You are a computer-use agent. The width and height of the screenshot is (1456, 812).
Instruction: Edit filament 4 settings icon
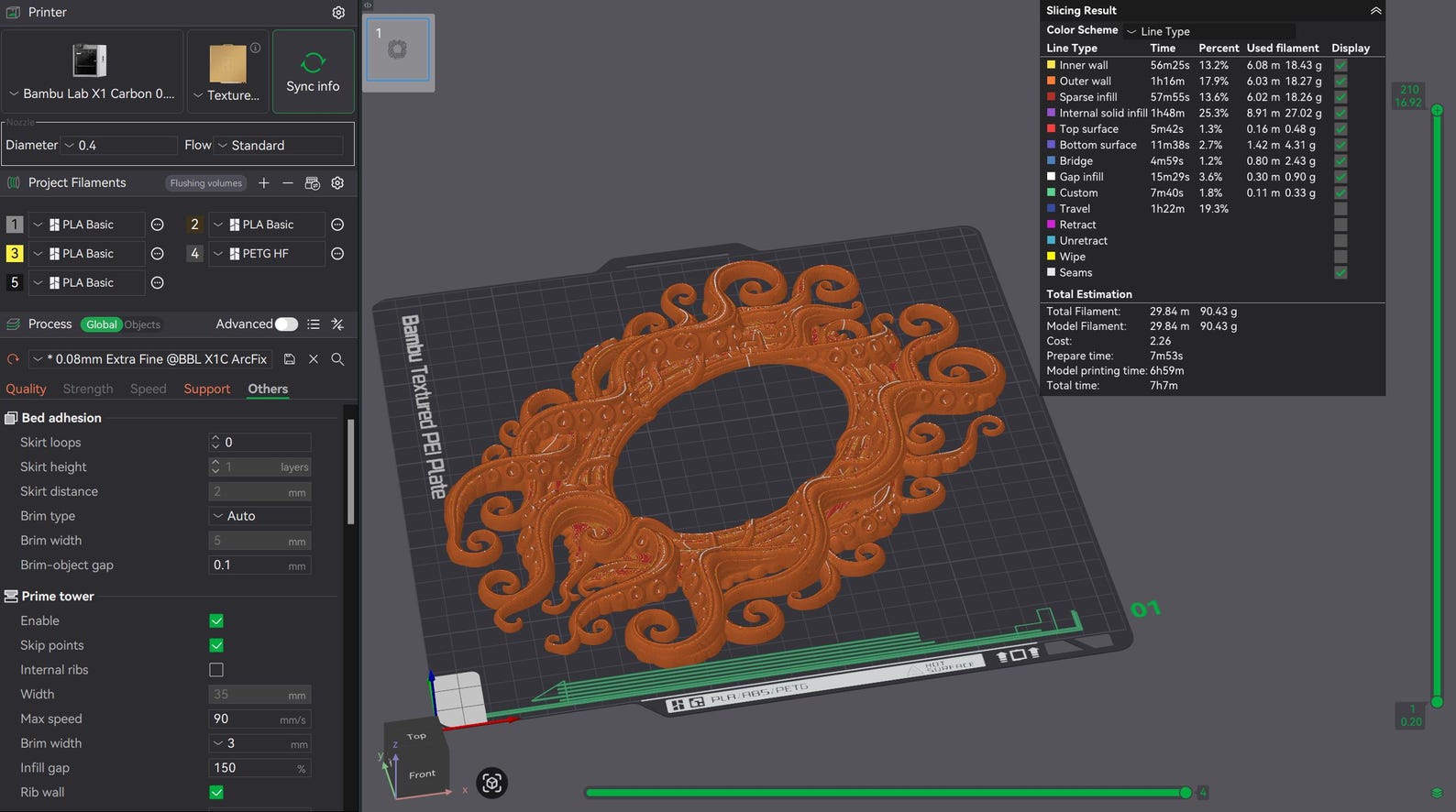click(x=337, y=253)
